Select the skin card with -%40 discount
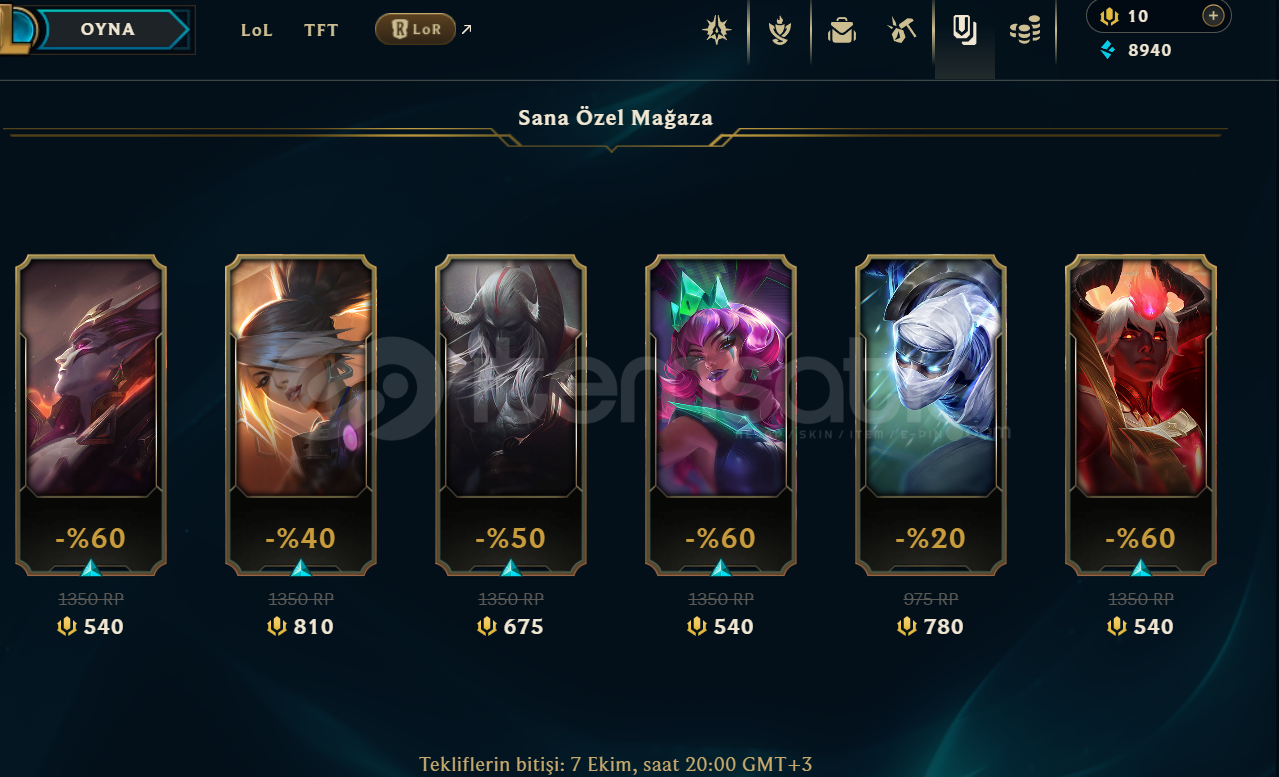 point(301,415)
